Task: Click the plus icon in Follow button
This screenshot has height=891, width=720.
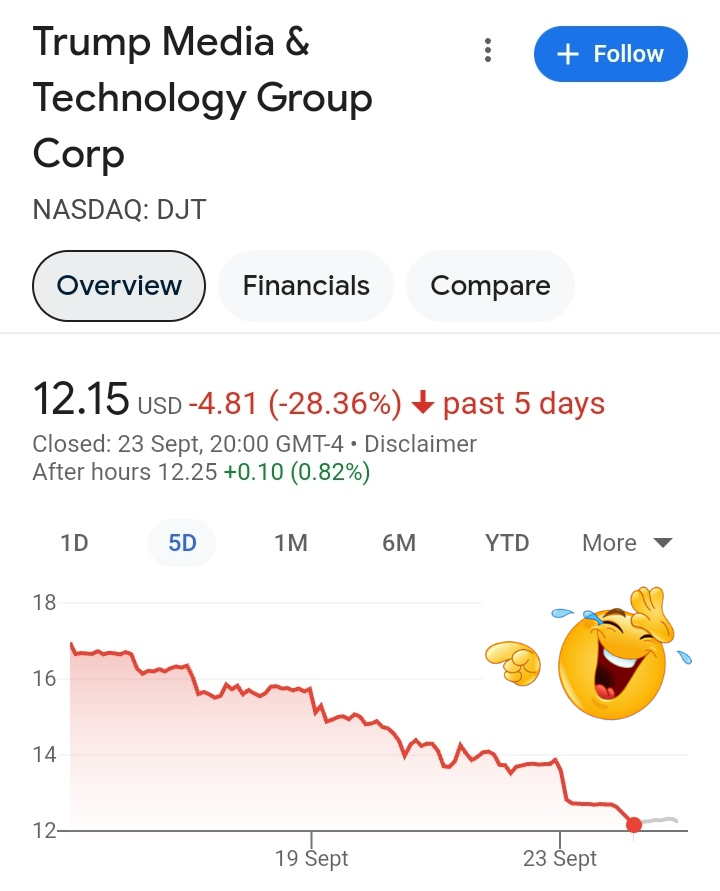Action: pos(568,55)
